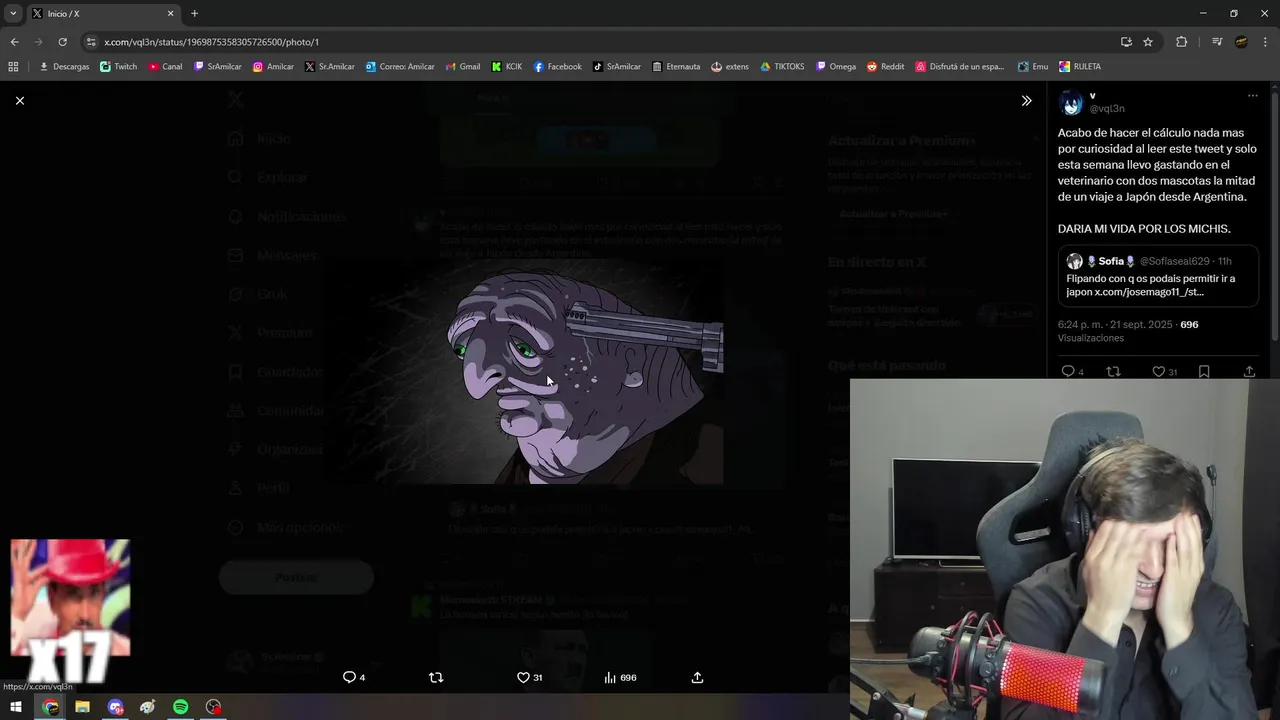Open Twitch bookmark
Viewport: 1280px width, 720px height.
coord(118,66)
